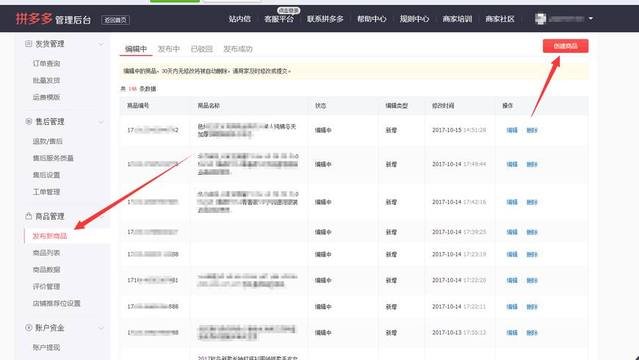The height and width of the screenshot is (360, 639).
Task: Click 编辑 for the 2017-10-13 row
Action: (x=512, y=333)
